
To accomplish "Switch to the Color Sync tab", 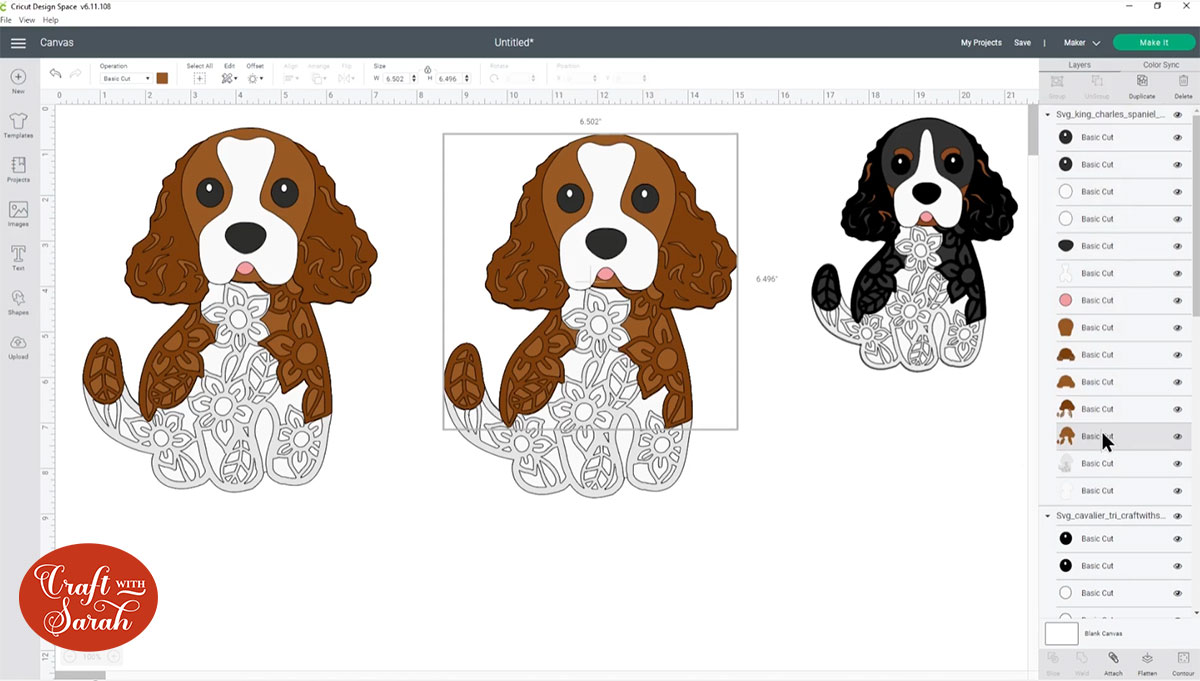I will click(x=1159, y=65).
